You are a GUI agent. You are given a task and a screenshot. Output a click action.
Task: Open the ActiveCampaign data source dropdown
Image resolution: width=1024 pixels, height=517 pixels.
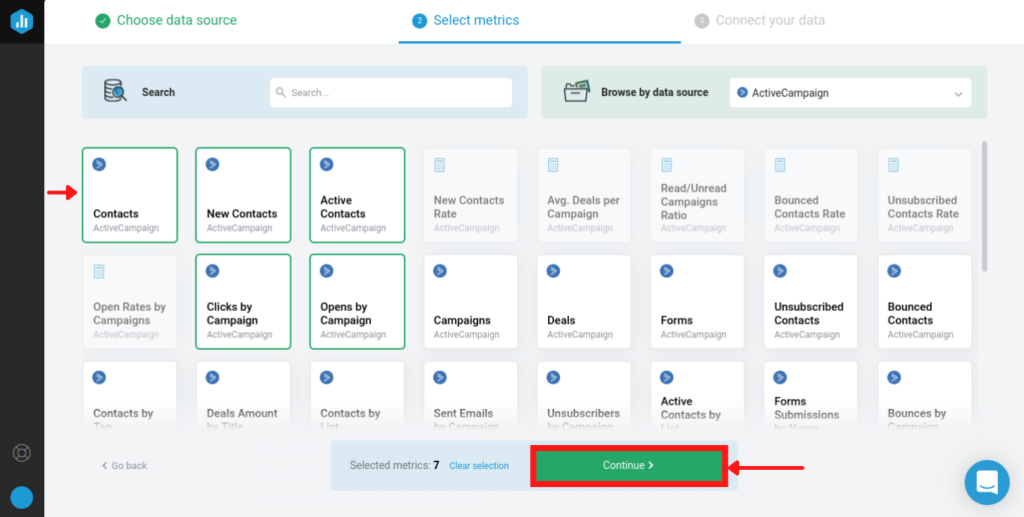point(850,93)
